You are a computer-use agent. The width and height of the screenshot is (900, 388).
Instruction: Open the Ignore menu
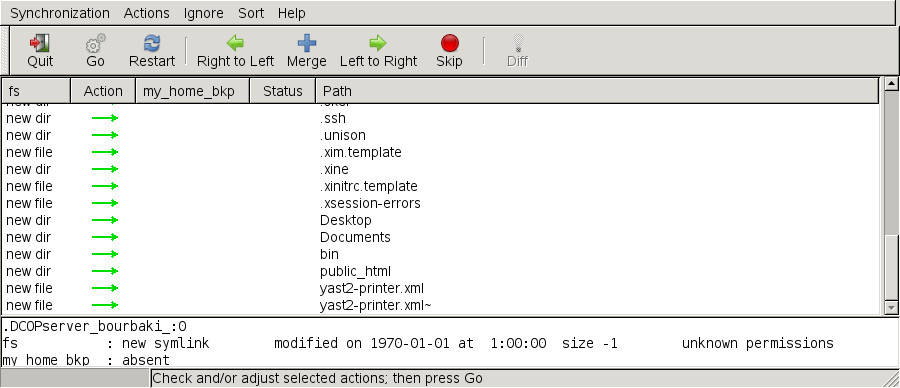click(x=204, y=13)
